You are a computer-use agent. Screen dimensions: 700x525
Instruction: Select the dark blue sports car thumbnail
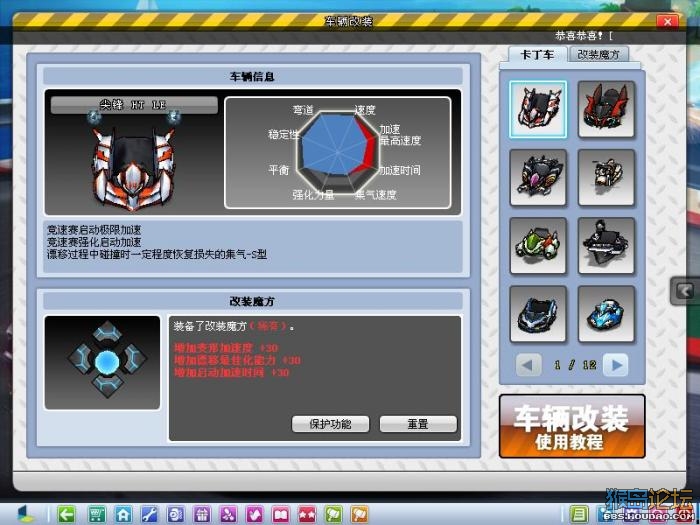point(538,314)
